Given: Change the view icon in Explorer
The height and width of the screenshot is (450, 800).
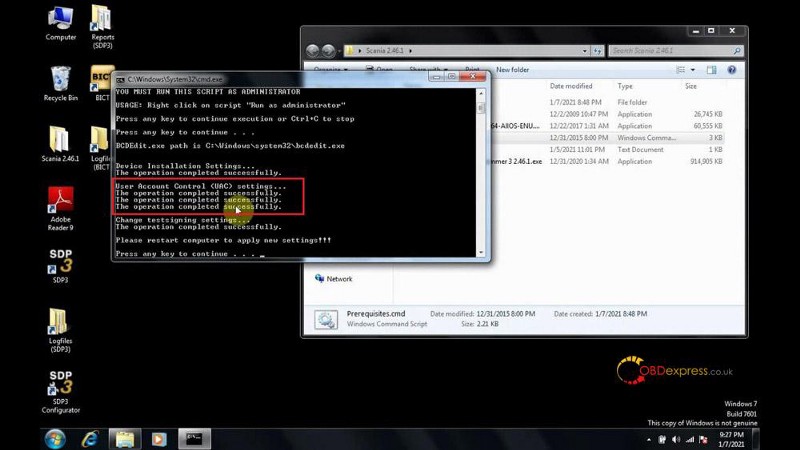Looking at the screenshot, I should coord(681,69).
